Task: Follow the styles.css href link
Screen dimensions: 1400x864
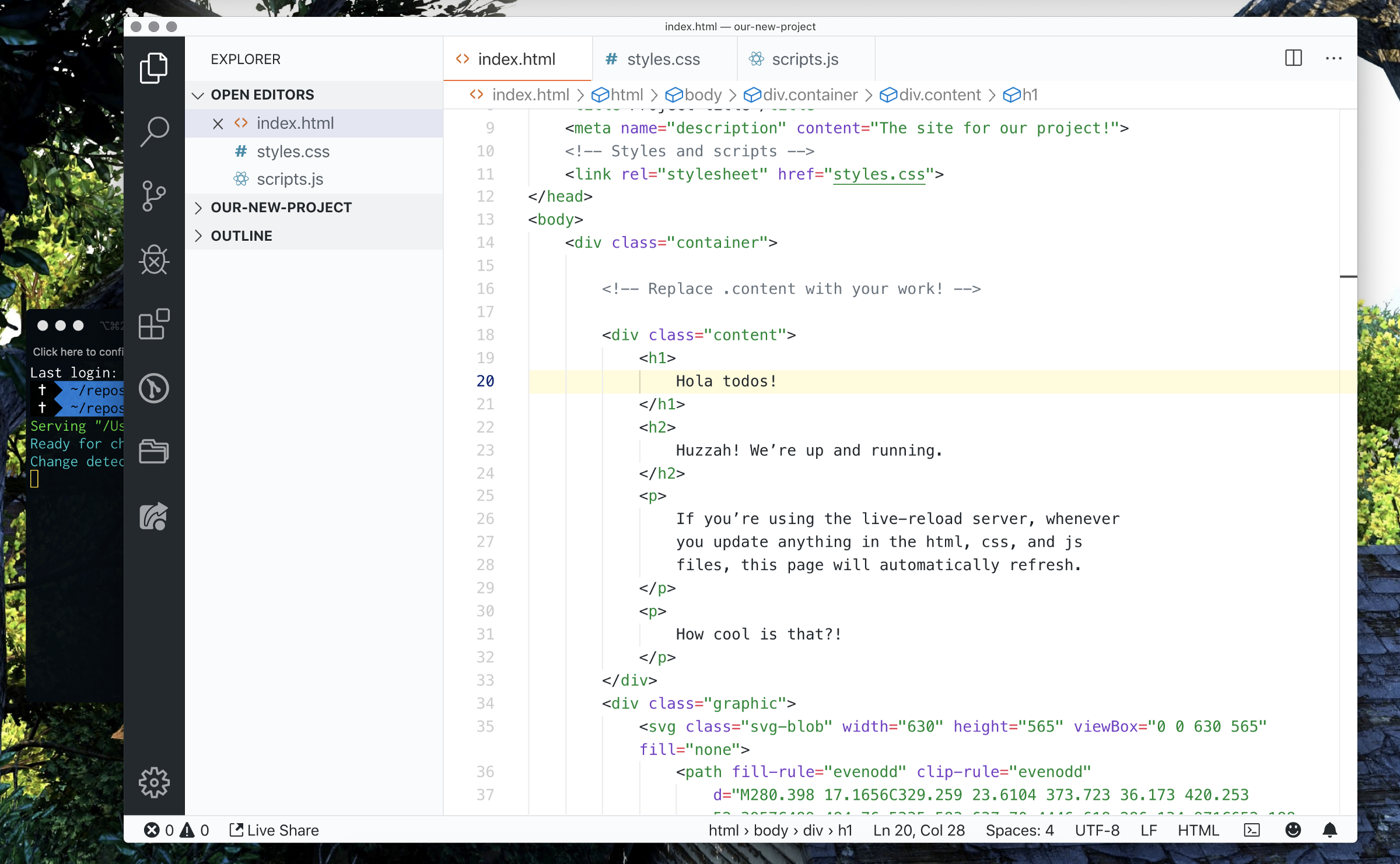Action: pyautogui.click(x=878, y=174)
